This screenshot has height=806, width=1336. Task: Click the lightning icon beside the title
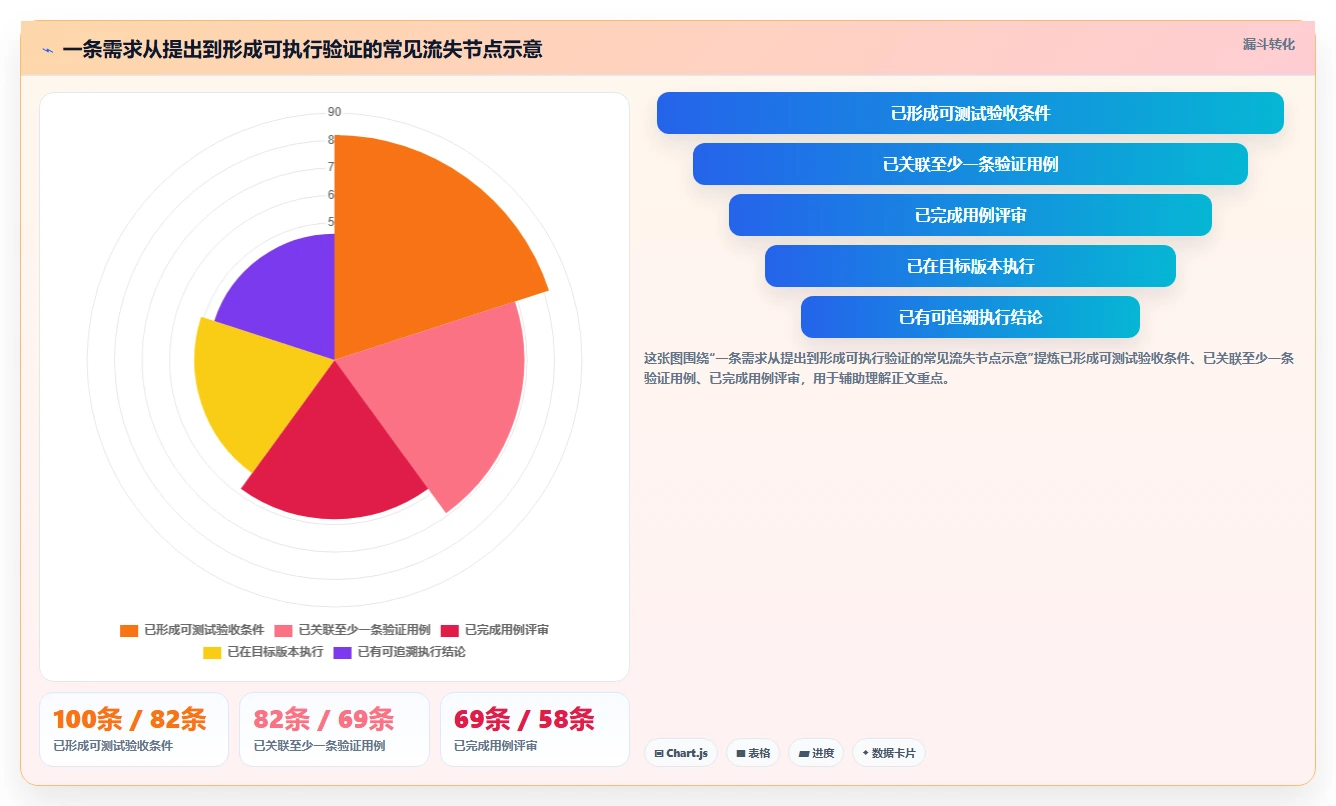pos(48,50)
